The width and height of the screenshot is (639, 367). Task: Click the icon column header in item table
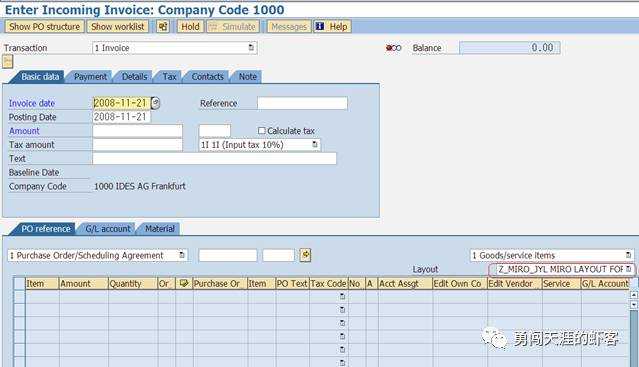pos(184,283)
